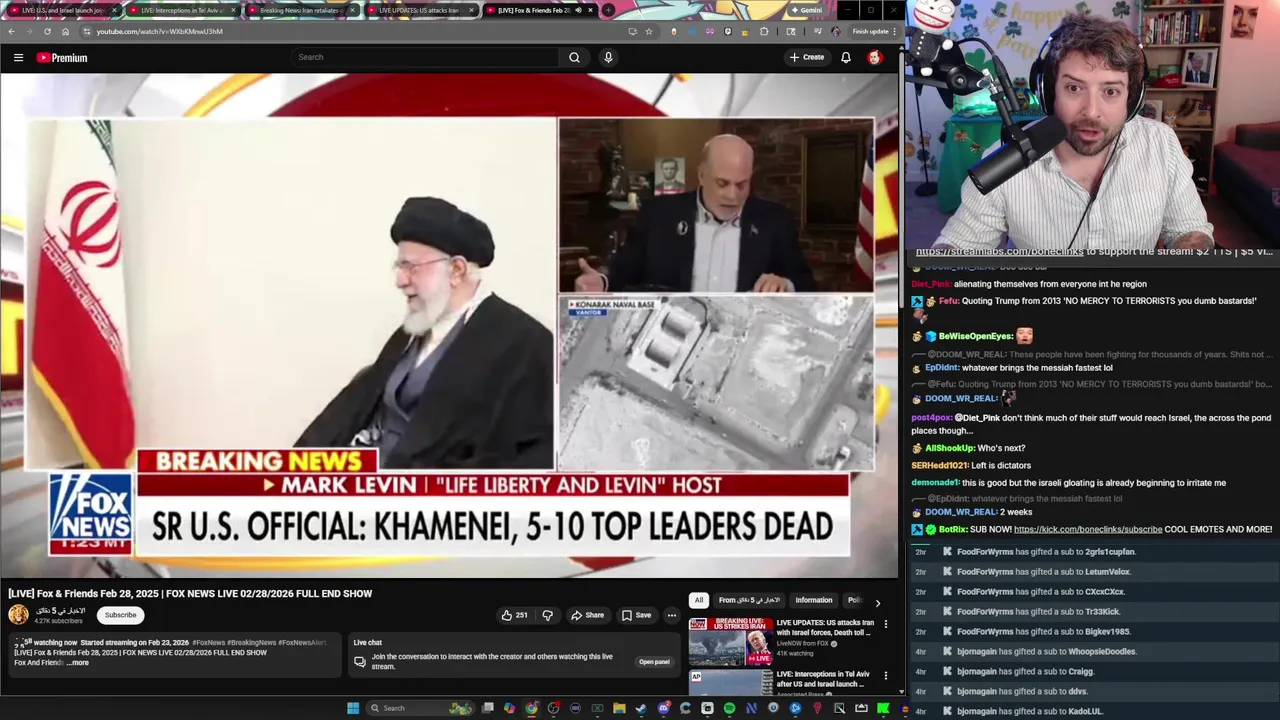Click username SERHedd1021 in chat
The height and width of the screenshot is (720, 1280).
(x=940, y=465)
